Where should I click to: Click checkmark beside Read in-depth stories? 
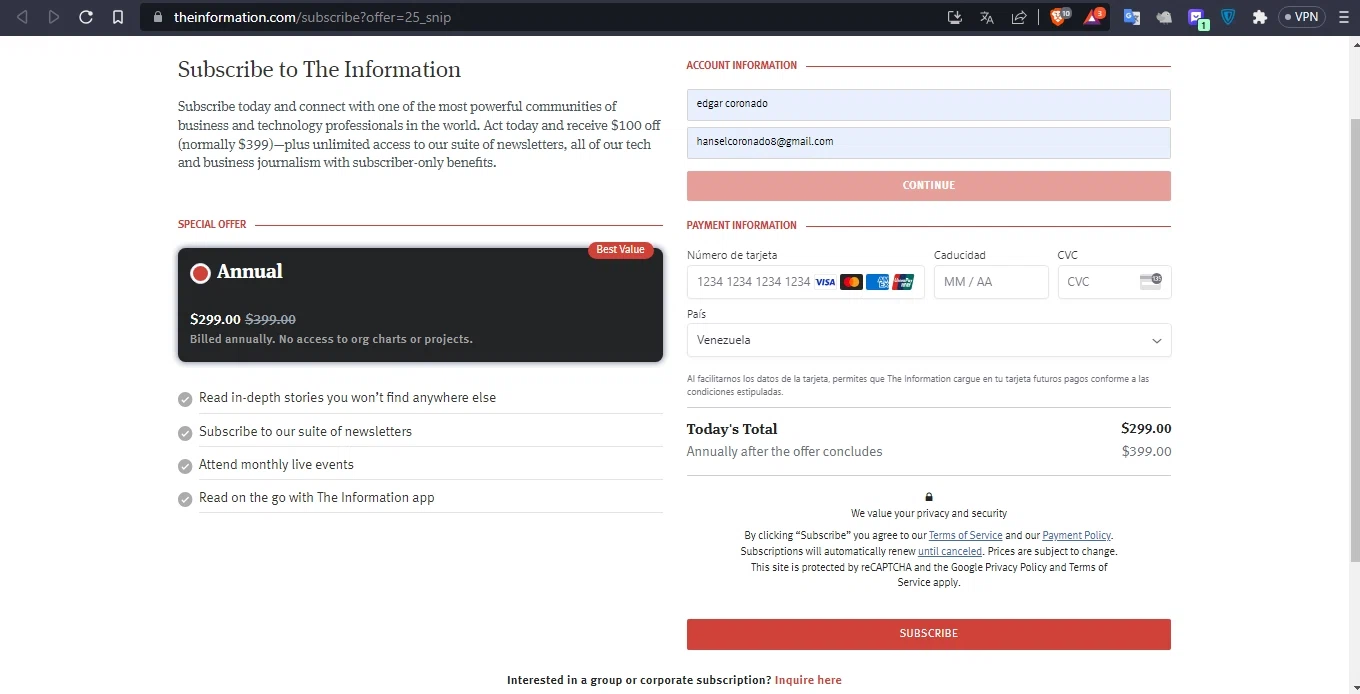coord(185,399)
